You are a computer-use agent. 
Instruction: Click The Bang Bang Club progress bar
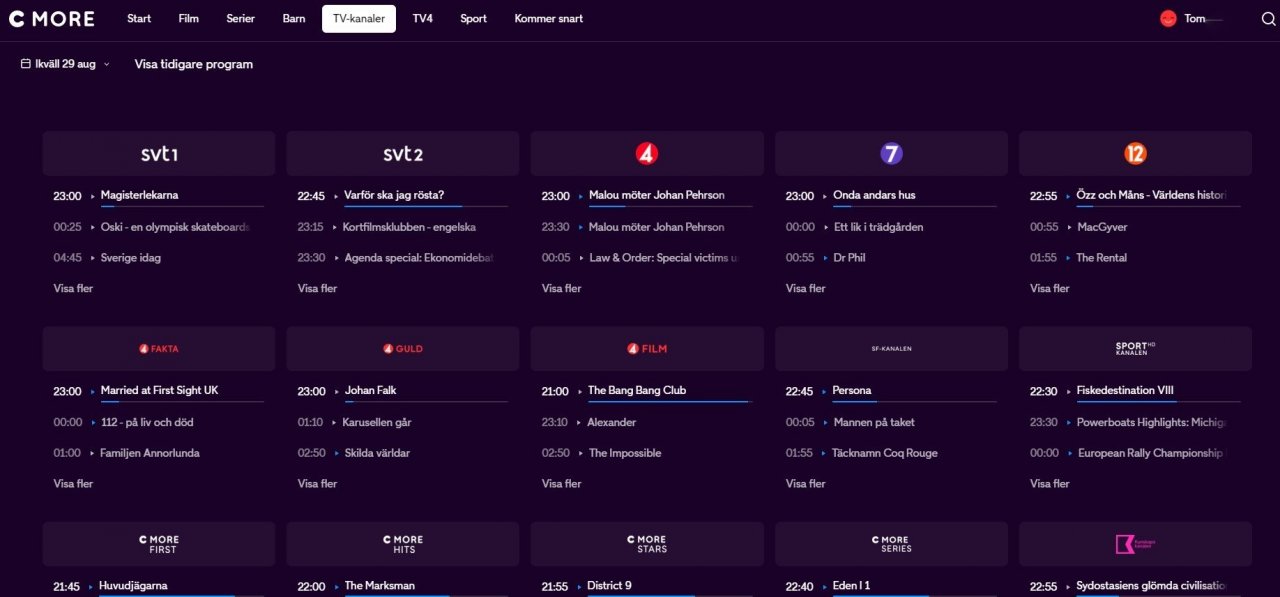point(666,402)
